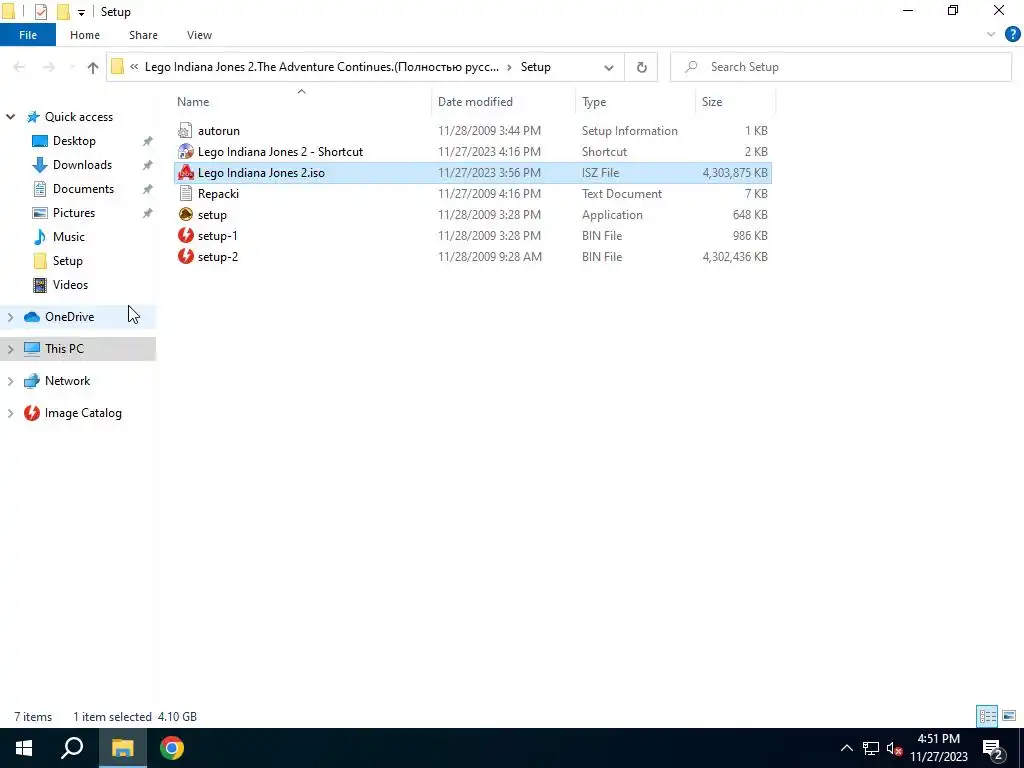Select the Lego Indiana Jones 2 - Shortcut icon

click(185, 152)
